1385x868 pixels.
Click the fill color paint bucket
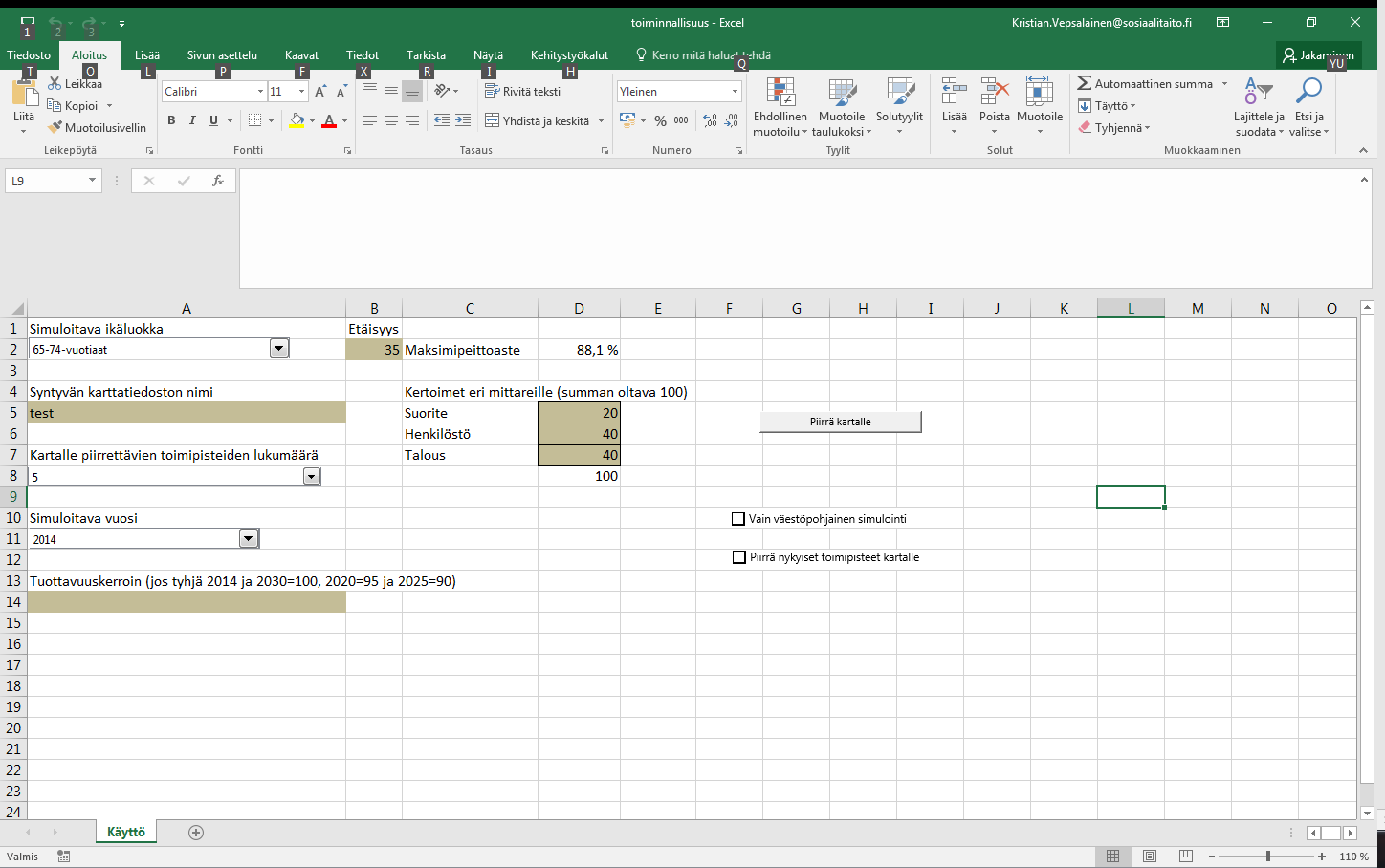(297, 120)
